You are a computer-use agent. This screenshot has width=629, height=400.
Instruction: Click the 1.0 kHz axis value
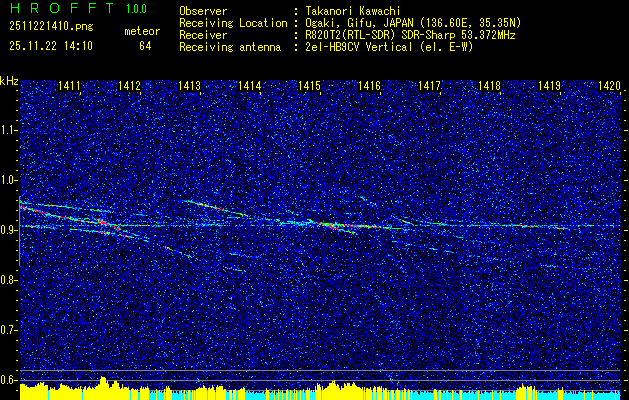(8, 180)
